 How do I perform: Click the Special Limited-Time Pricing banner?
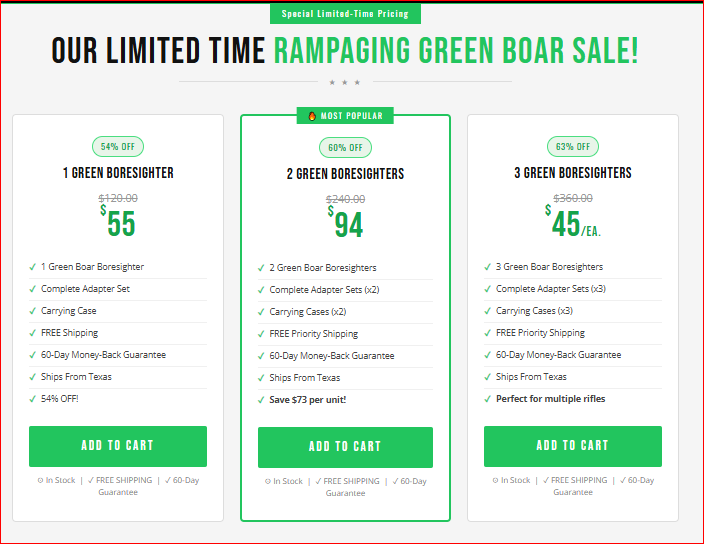(345, 14)
